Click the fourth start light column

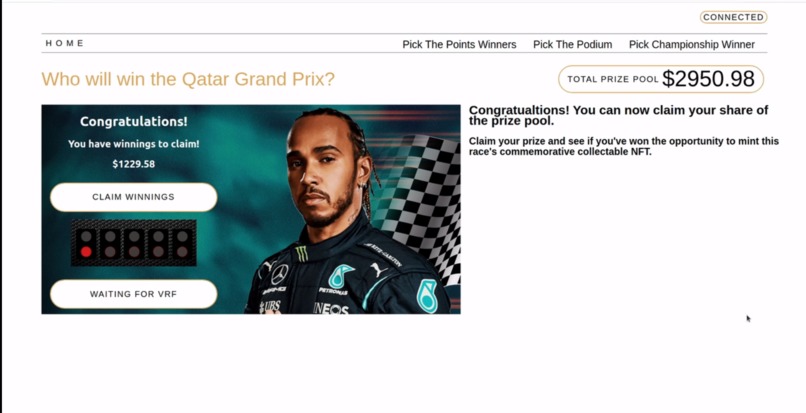tap(158, 243)
